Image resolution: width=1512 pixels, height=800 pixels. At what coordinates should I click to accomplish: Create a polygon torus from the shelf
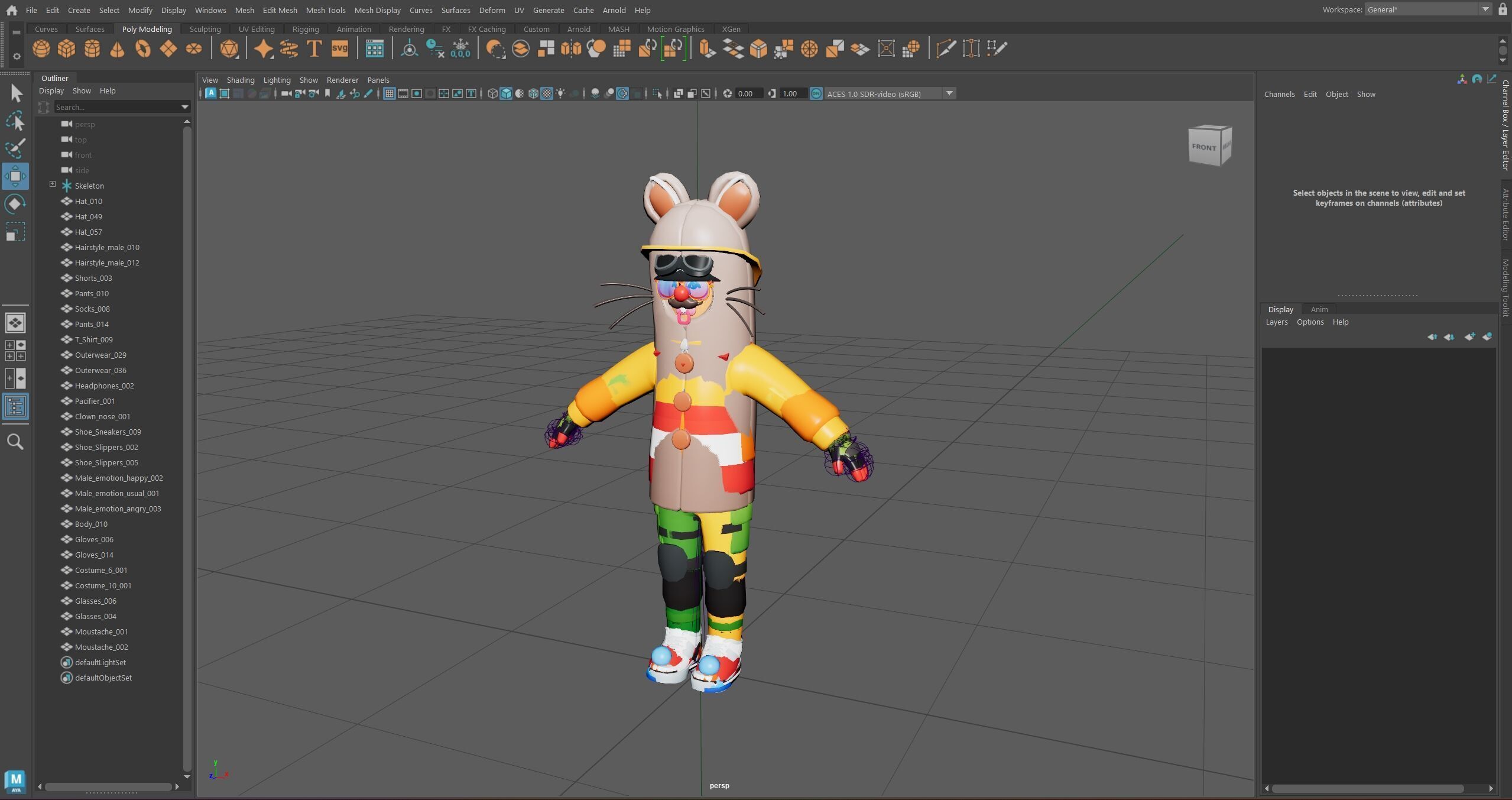[x=142, y=48]
